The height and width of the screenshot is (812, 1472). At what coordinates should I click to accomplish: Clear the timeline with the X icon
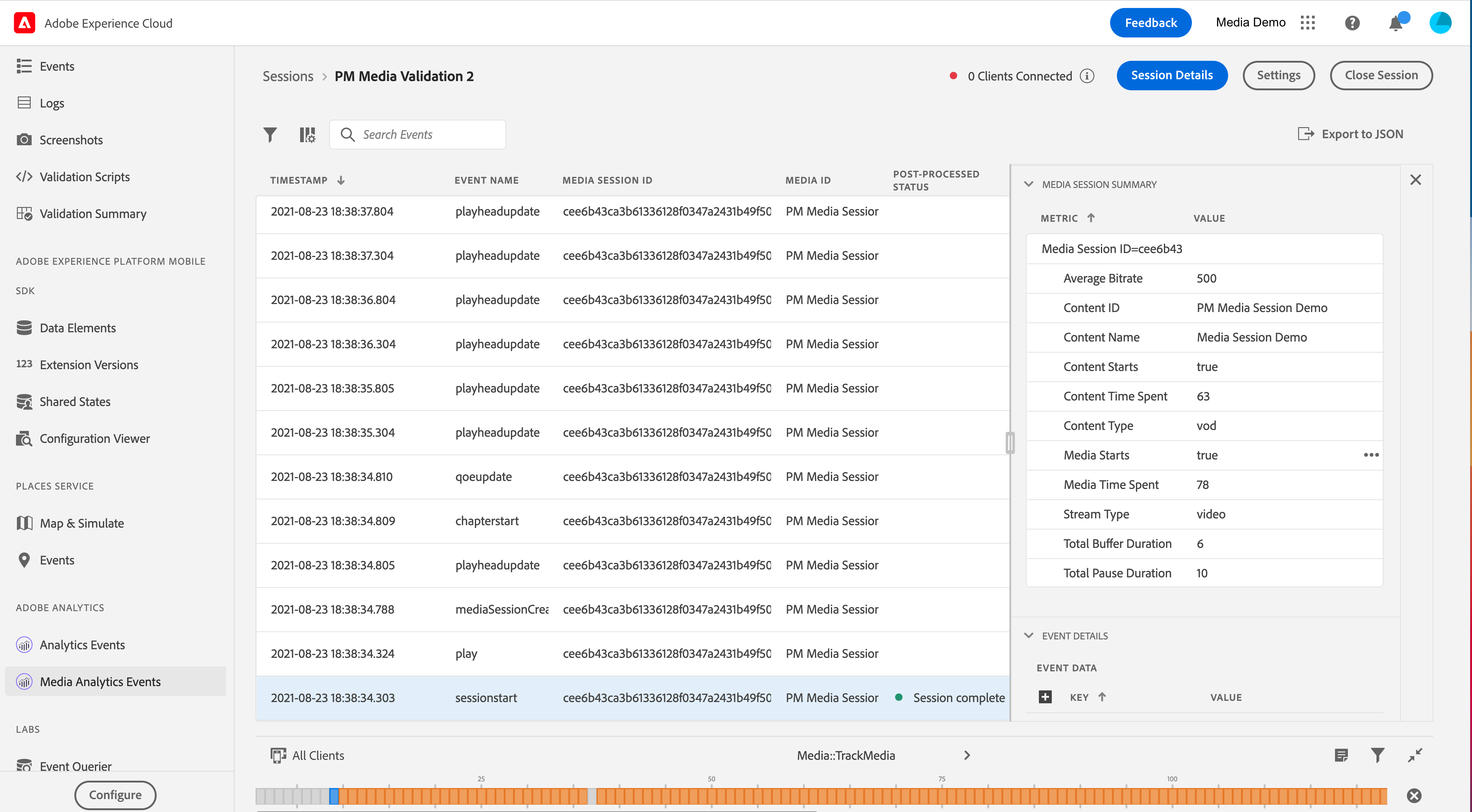coord(1414,795)
